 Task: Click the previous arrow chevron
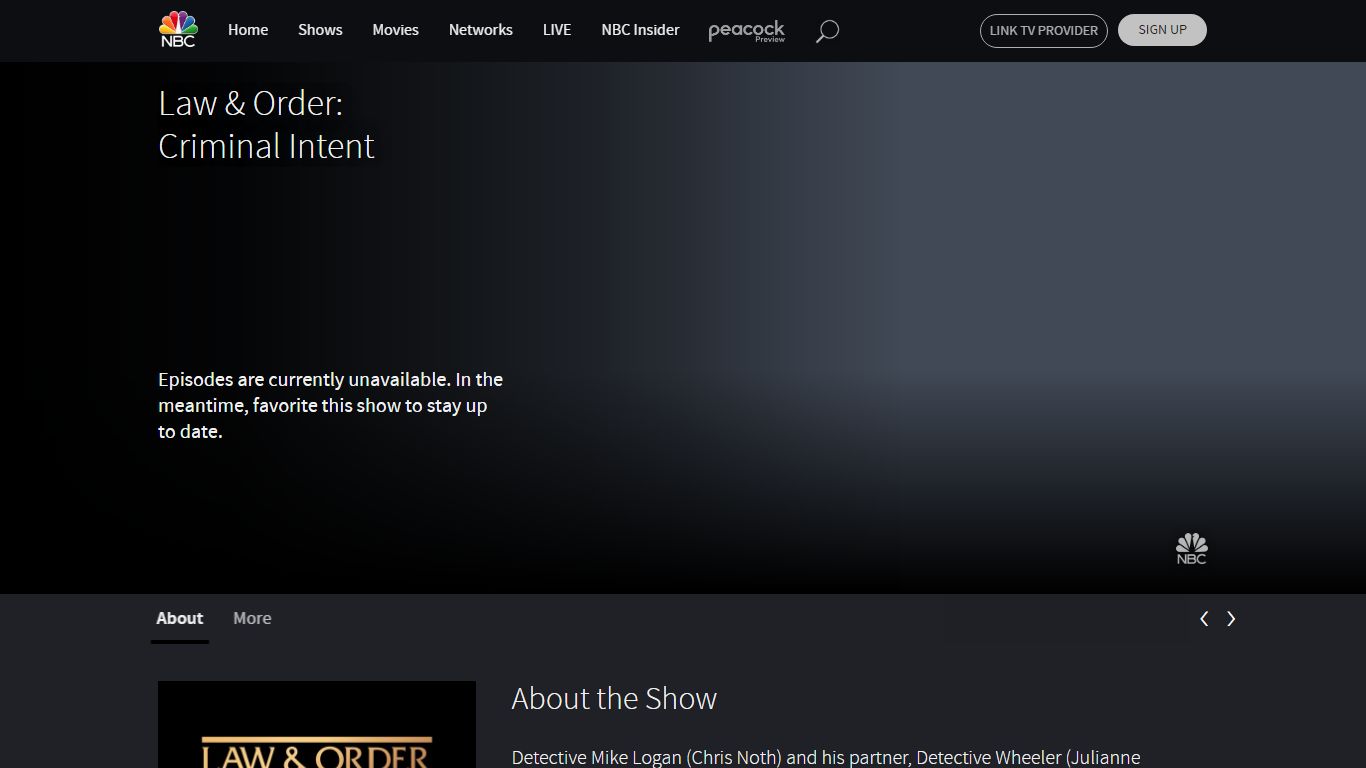[1204, 619]
